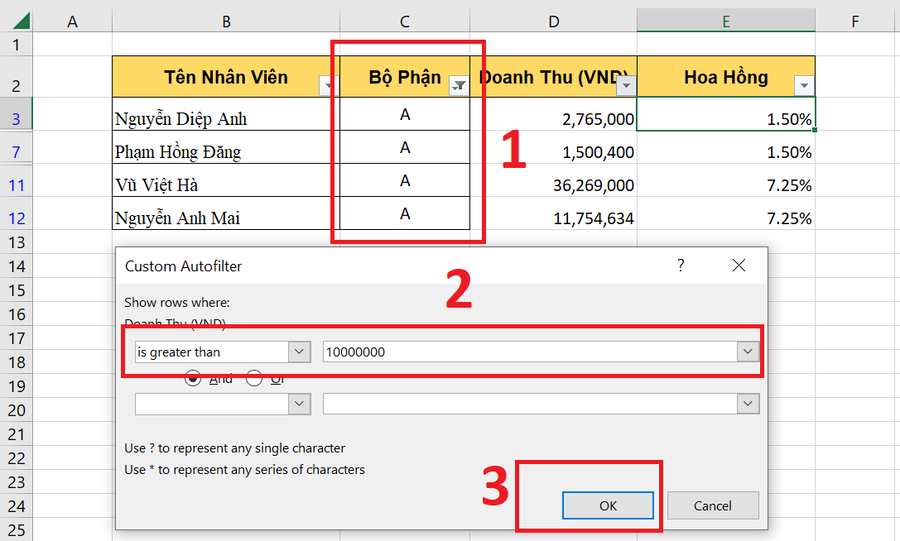Click the Tên Nhân Viên header cell
Viewport: 900px width, 541px height.
pos(226,76)
